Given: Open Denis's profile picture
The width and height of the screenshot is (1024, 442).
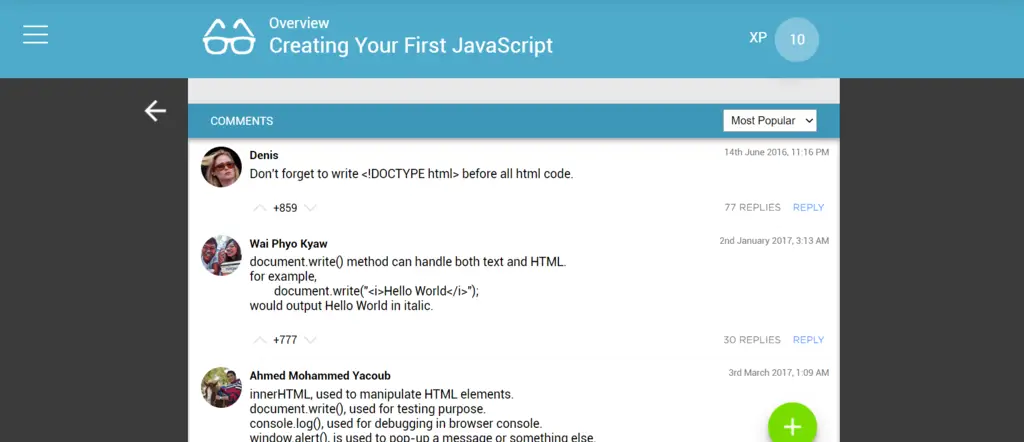Looking at the screenshot, I should tap(221, 166).
